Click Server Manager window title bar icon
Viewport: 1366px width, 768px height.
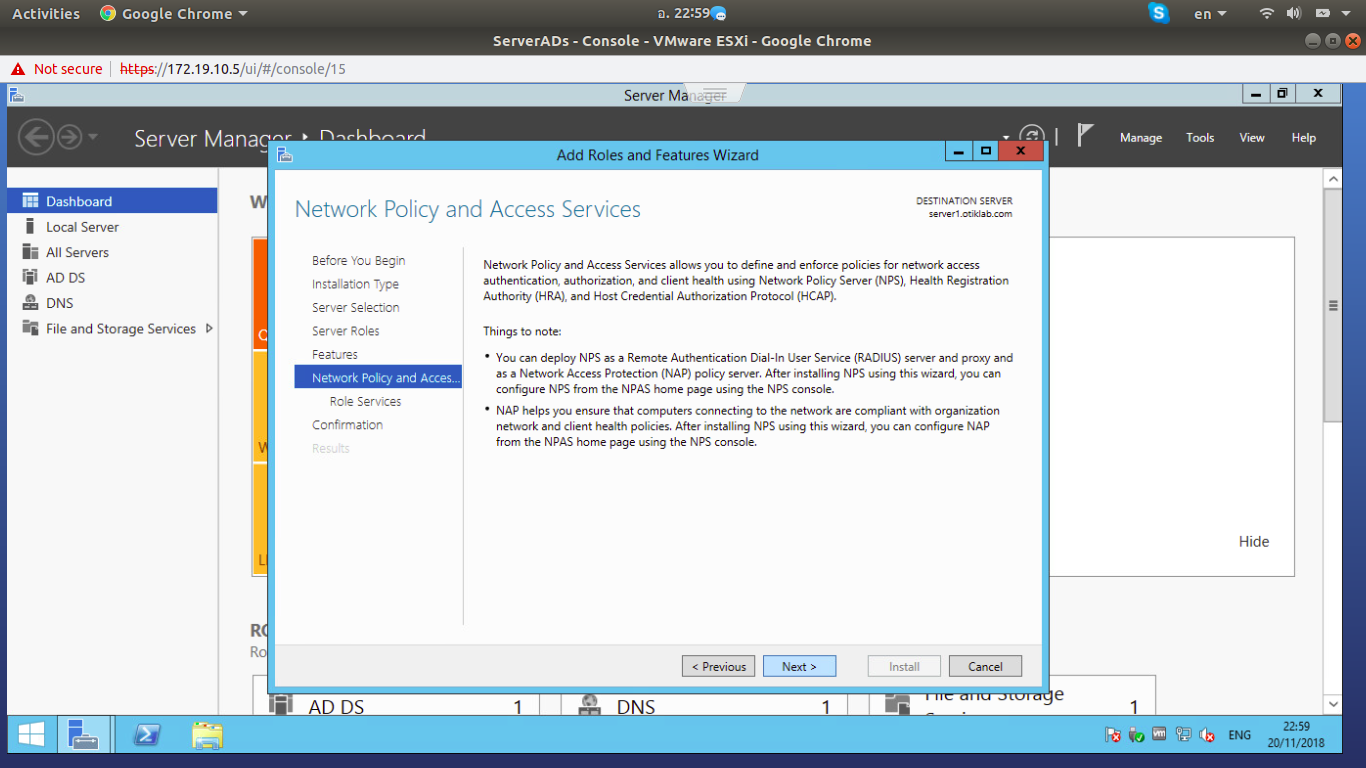pyautogui.click(x=16, y=95)
